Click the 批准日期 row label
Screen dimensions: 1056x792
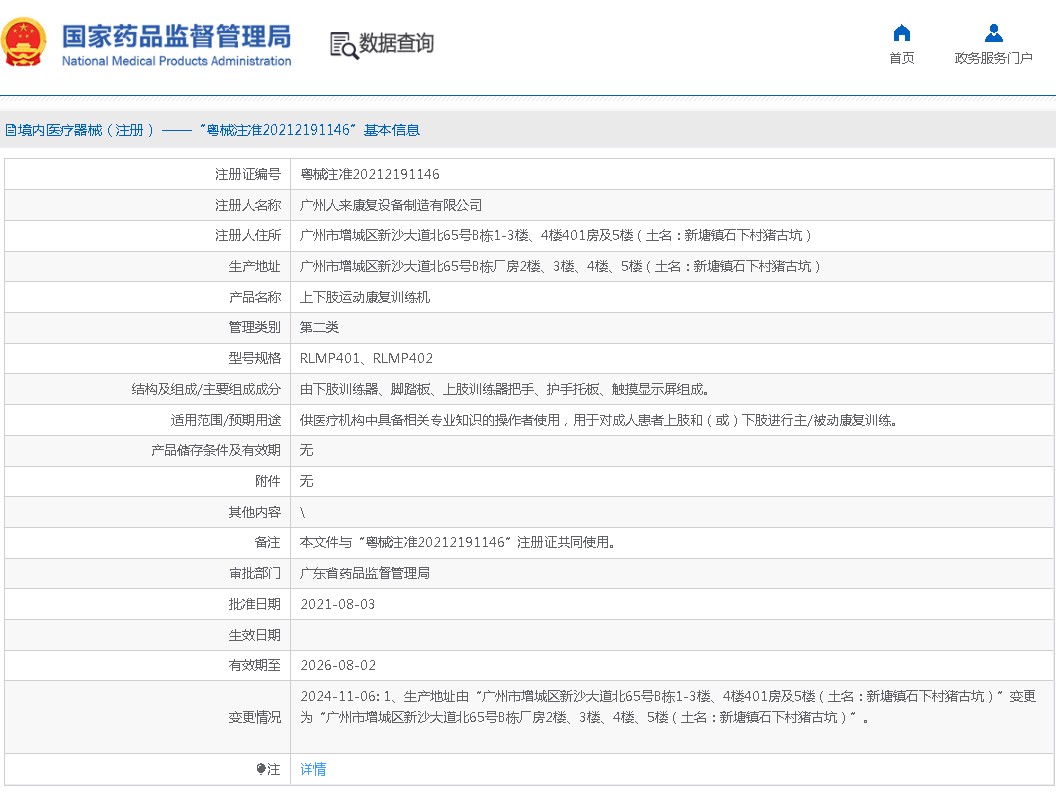254,605
